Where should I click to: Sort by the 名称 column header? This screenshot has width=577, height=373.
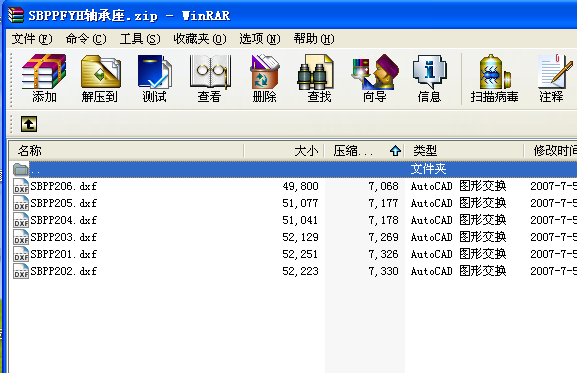(x=126, y=150)
